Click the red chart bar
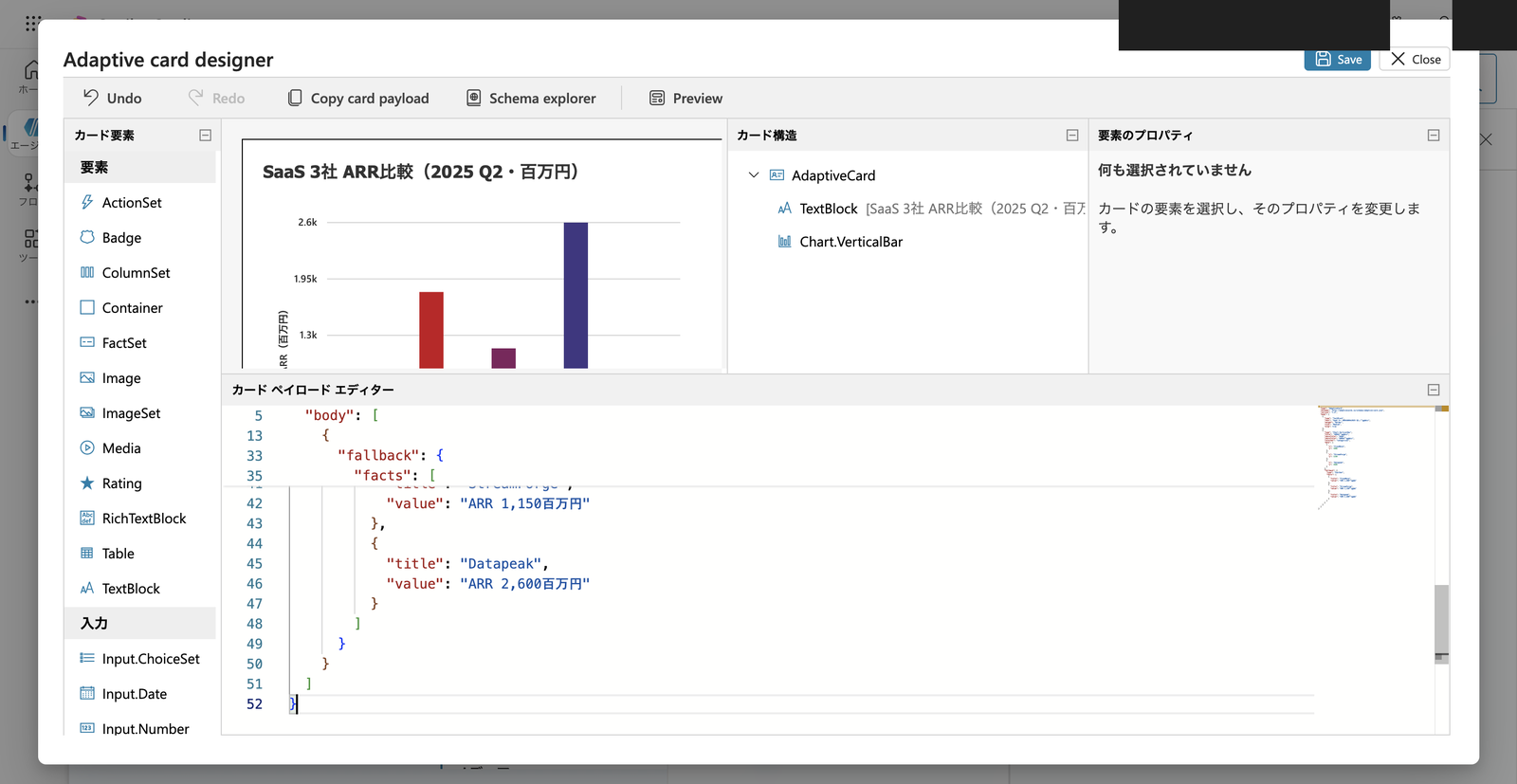 coord(431,330)
